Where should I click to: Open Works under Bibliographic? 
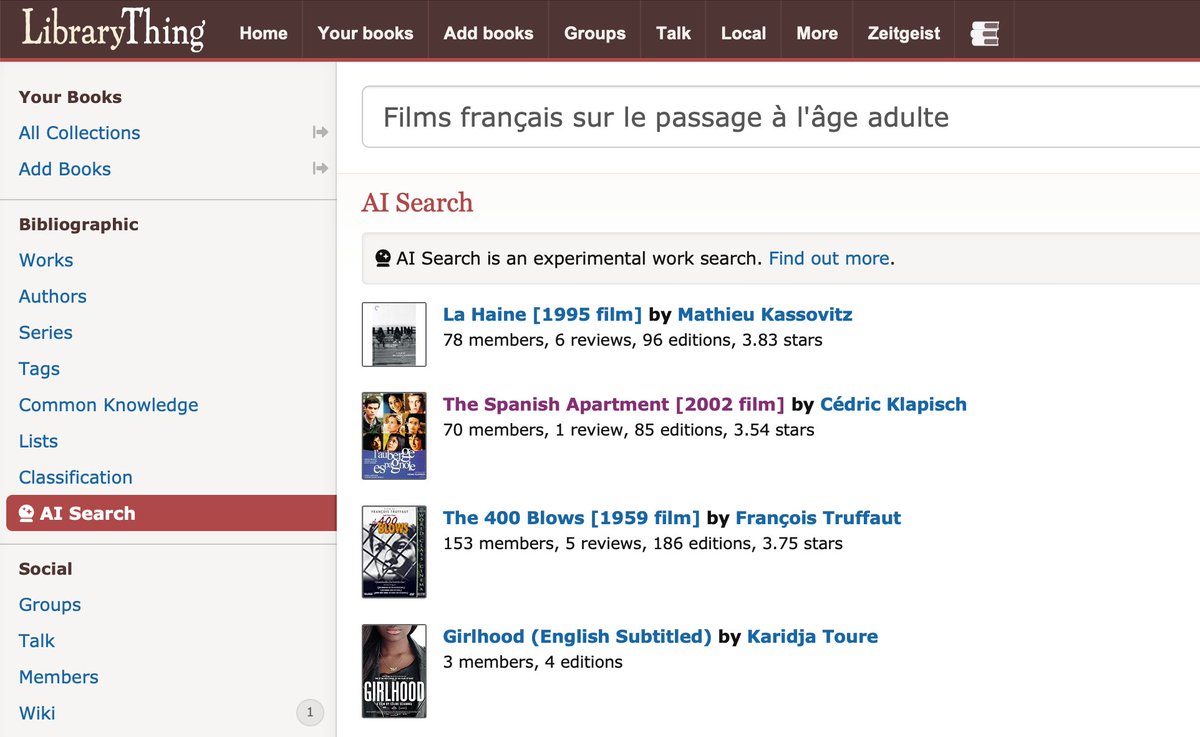pos(46,260)
